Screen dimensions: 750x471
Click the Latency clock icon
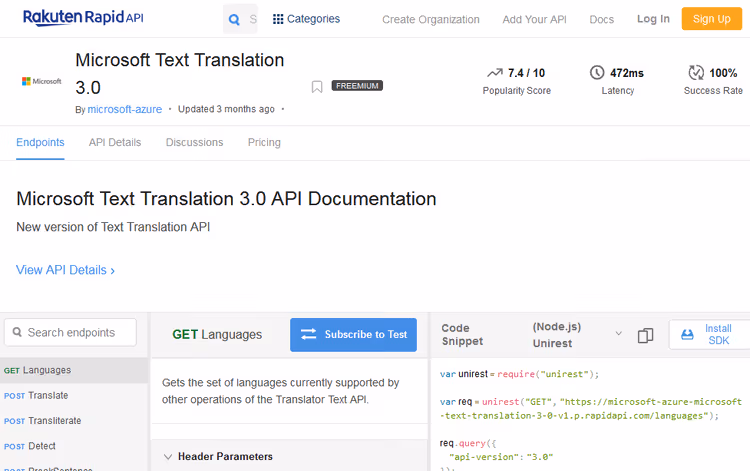[x=597, y=73]
